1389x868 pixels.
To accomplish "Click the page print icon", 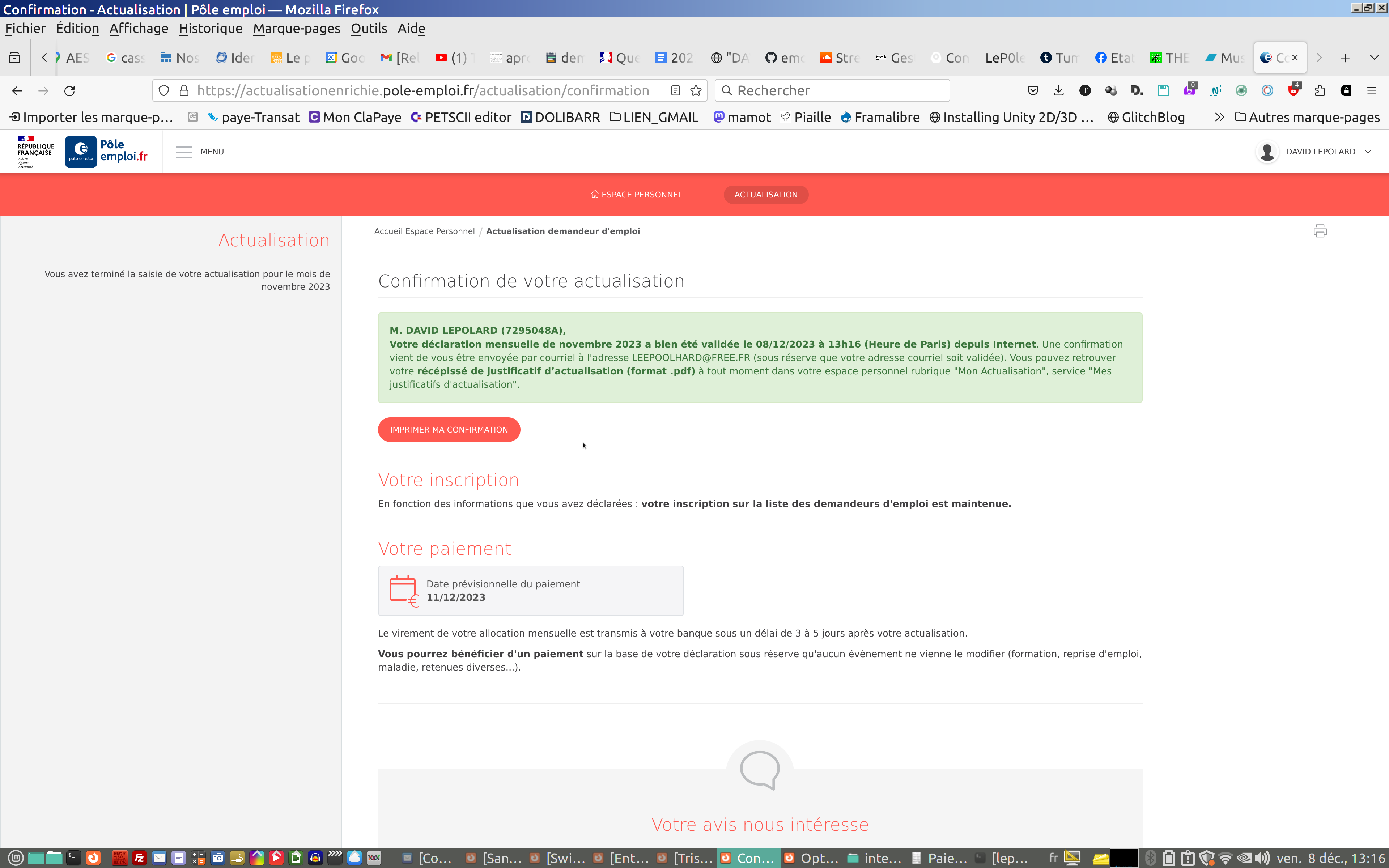I will (1320, 231).
